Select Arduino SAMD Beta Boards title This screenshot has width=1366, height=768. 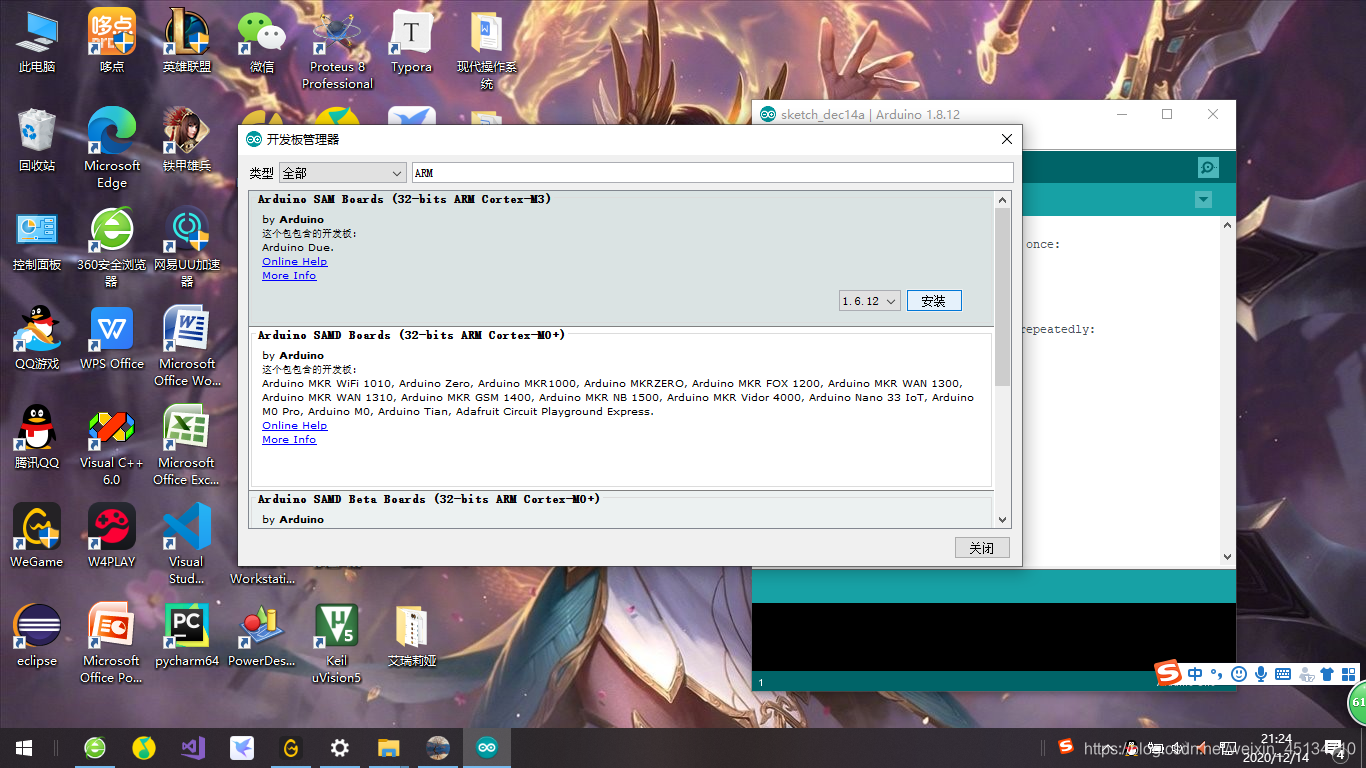point(429,499)
